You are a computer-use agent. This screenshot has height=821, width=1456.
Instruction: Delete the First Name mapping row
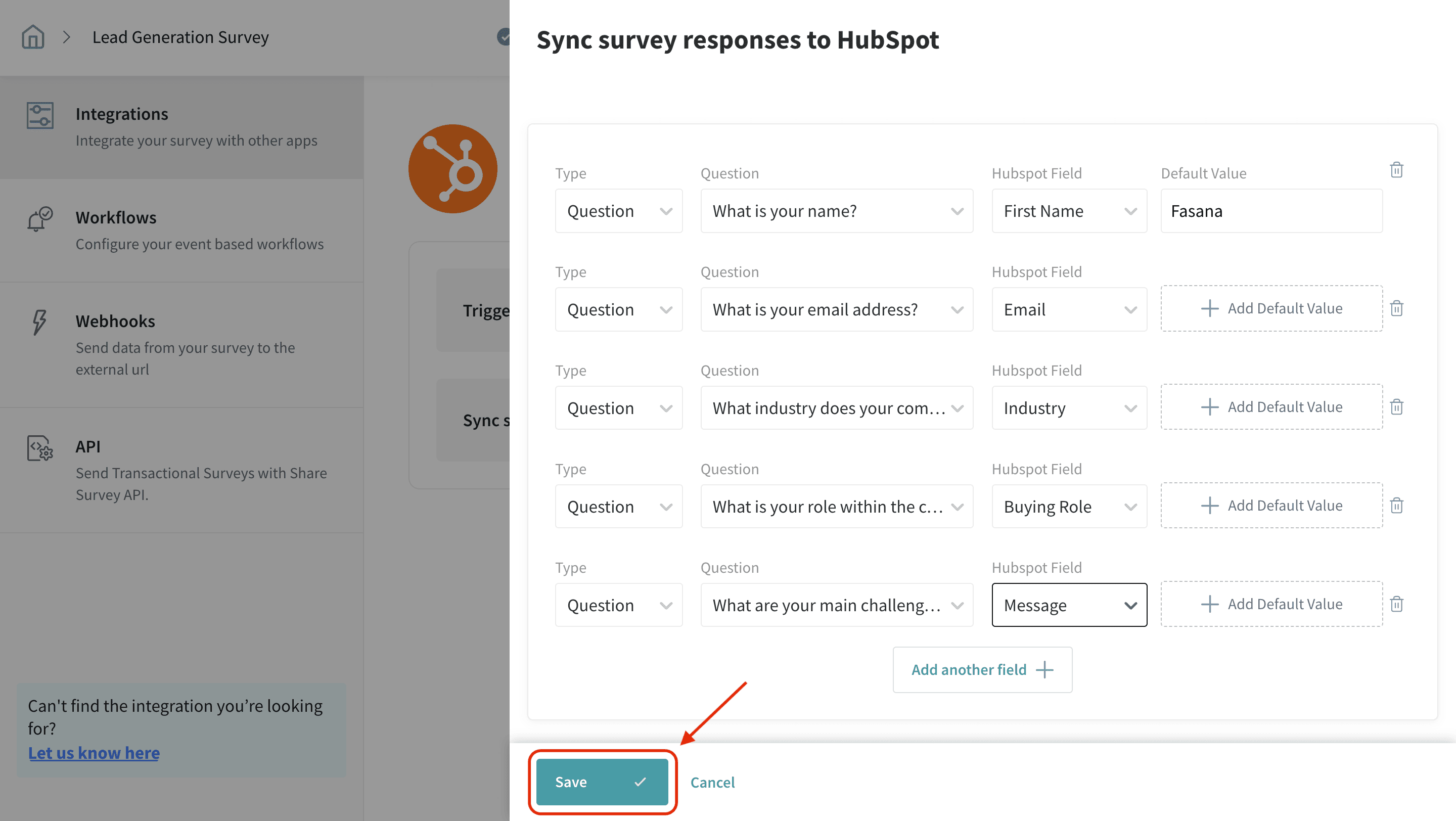(1396, 170)
